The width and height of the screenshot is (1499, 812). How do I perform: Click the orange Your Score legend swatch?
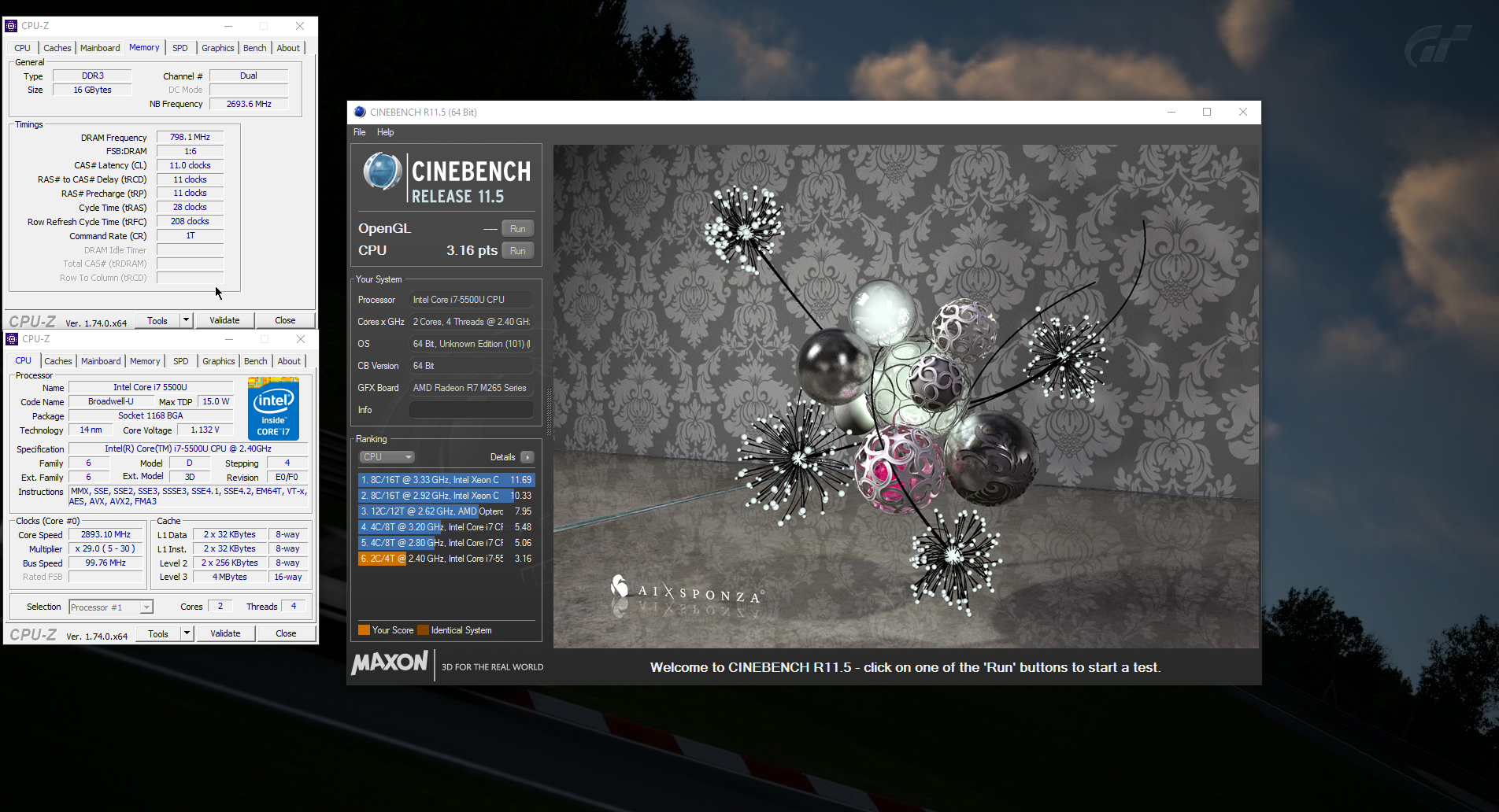click(x=364, y=630)
